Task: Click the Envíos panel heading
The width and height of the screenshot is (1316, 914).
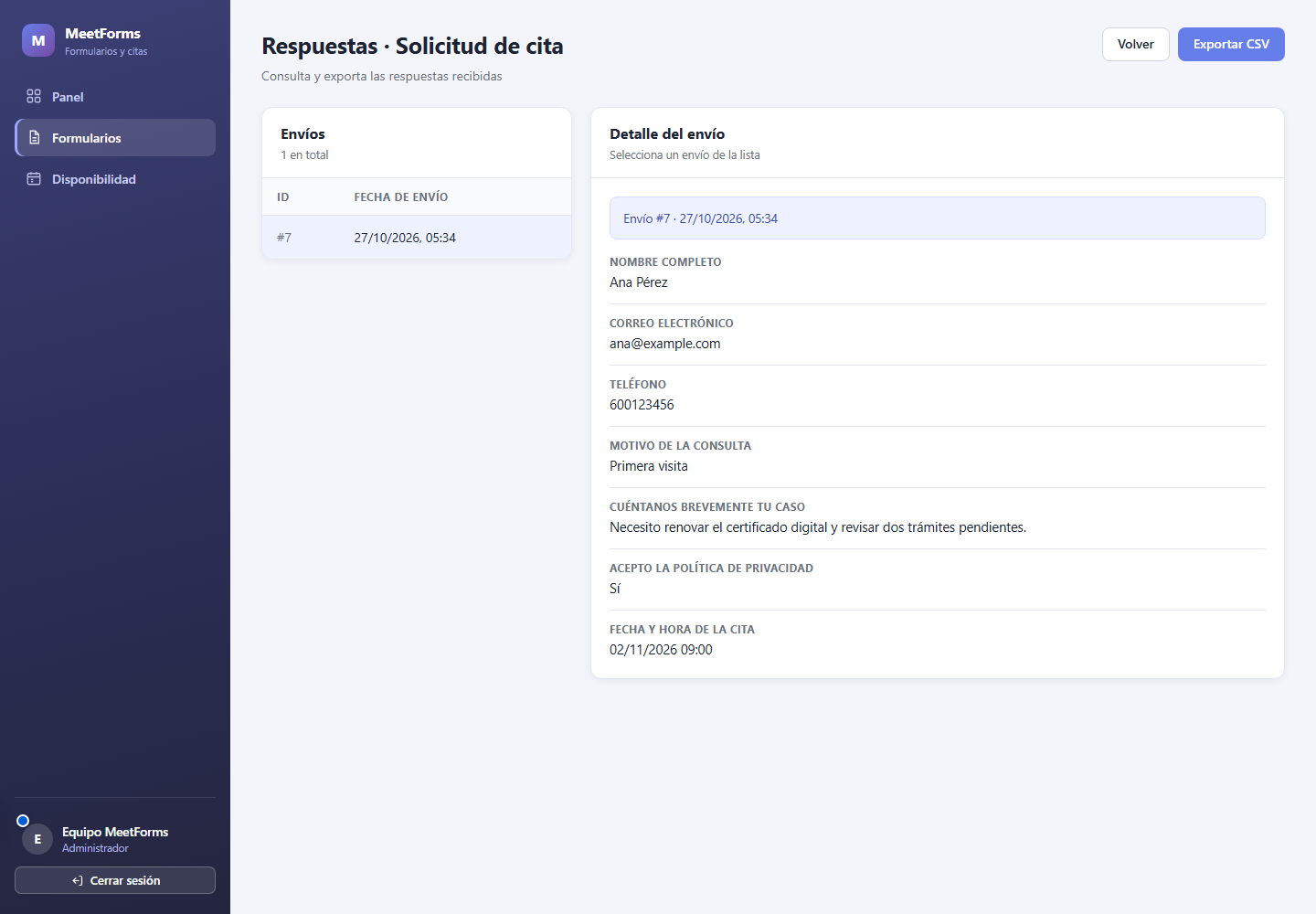Action: click(x=302, y=134)
